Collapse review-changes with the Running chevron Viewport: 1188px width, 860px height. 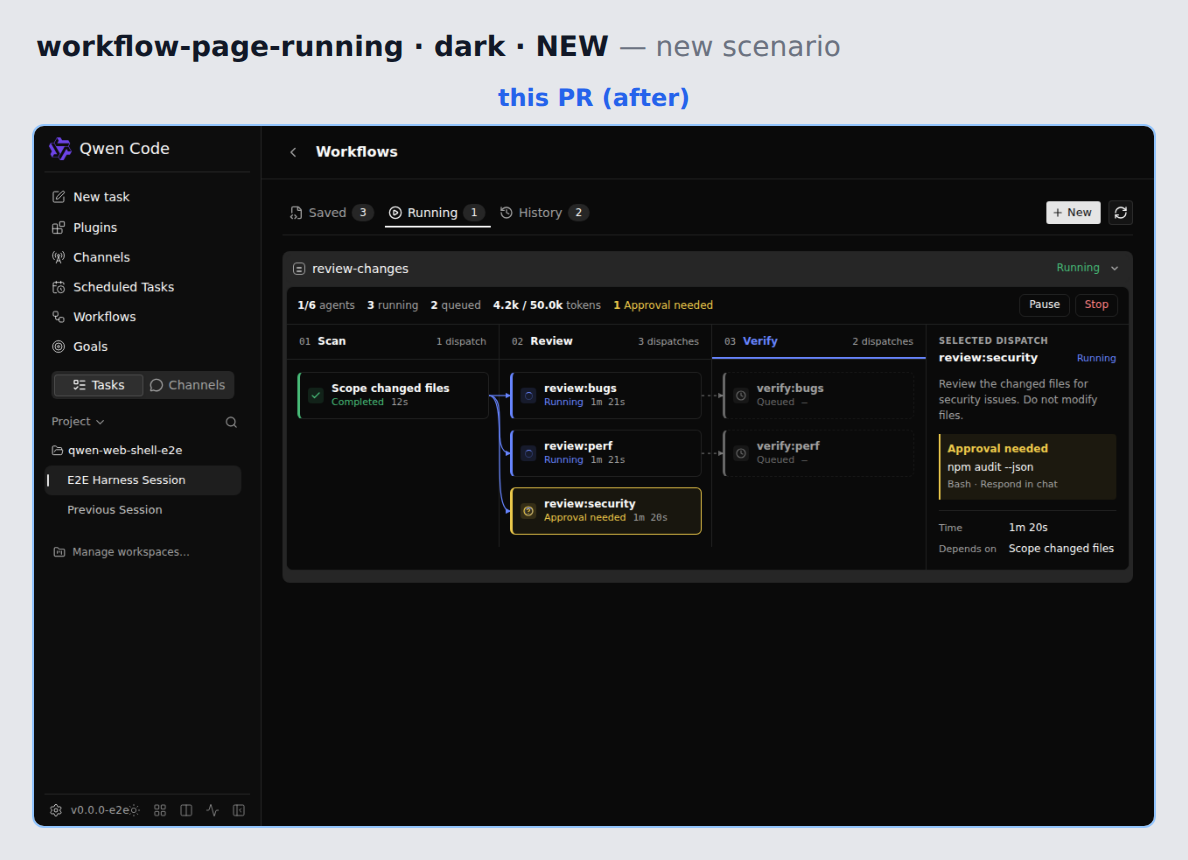pos(1115,268)
